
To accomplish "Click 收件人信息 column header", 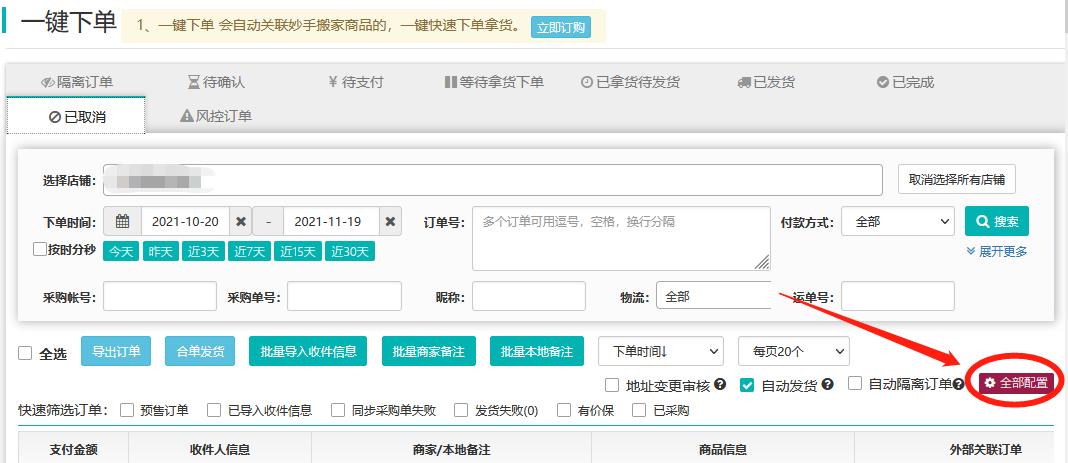I will [220, 449].
